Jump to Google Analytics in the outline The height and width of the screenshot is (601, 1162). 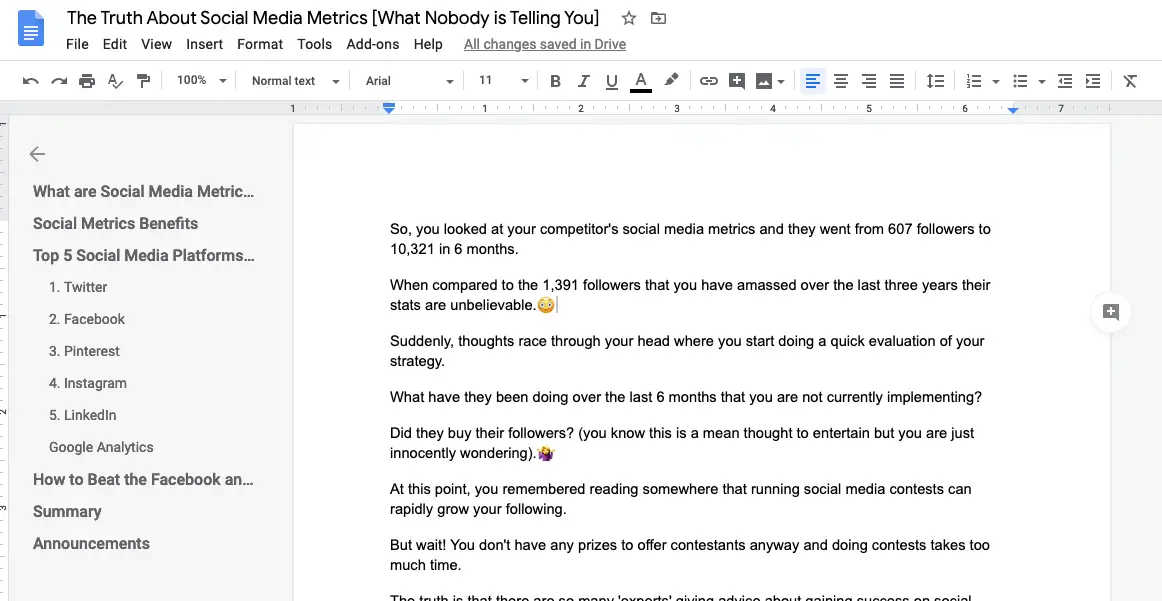click(101, 448)
